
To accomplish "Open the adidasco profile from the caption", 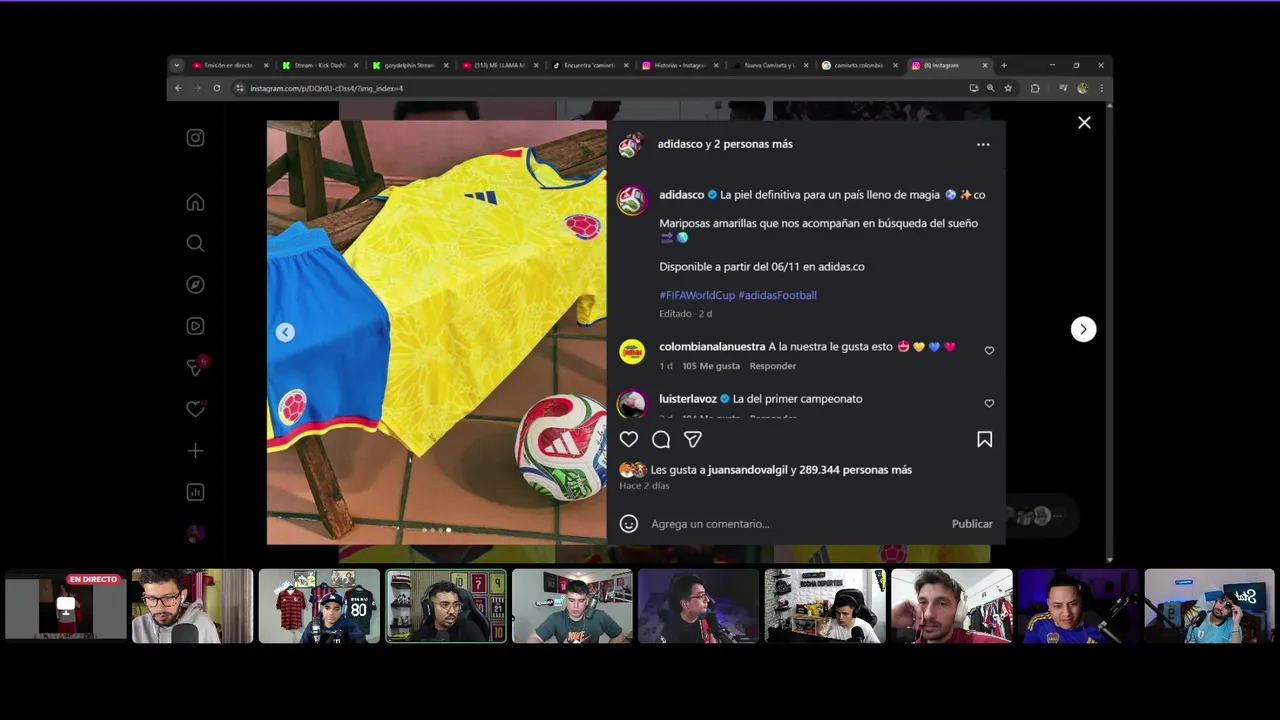I will click(681, 195).
